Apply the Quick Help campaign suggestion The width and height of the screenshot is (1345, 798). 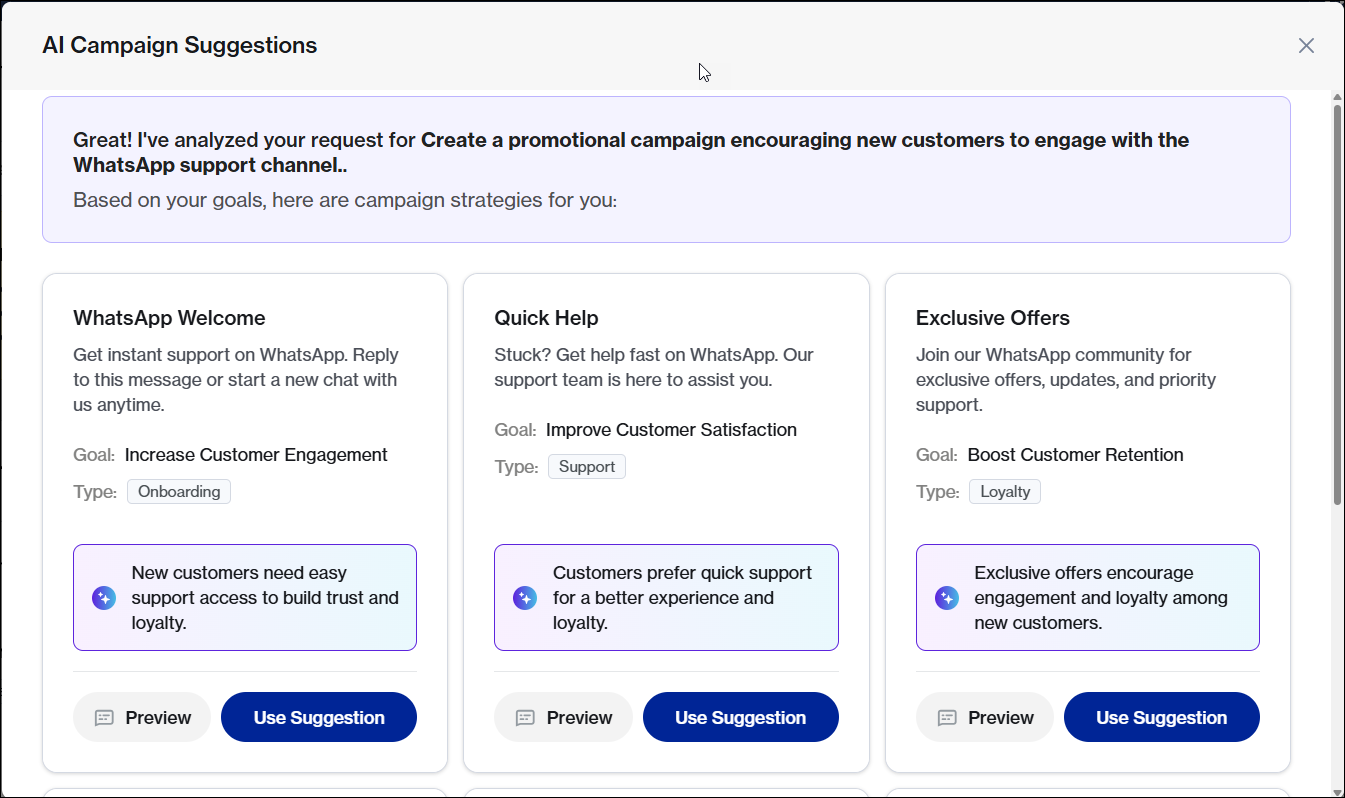(x=740, y=717)
